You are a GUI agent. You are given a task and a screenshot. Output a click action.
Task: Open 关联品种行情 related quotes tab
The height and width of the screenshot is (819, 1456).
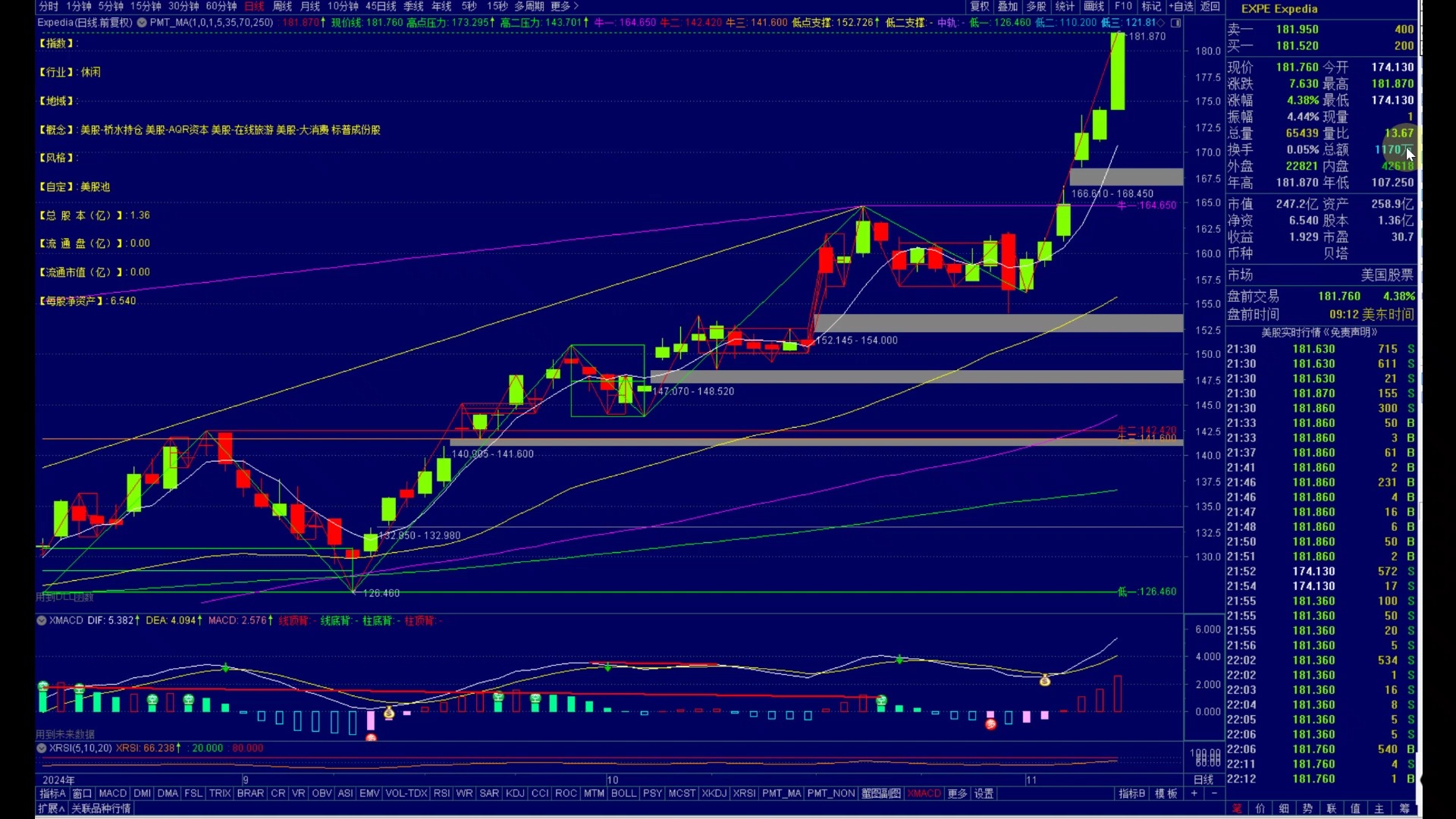click(101, 808)
